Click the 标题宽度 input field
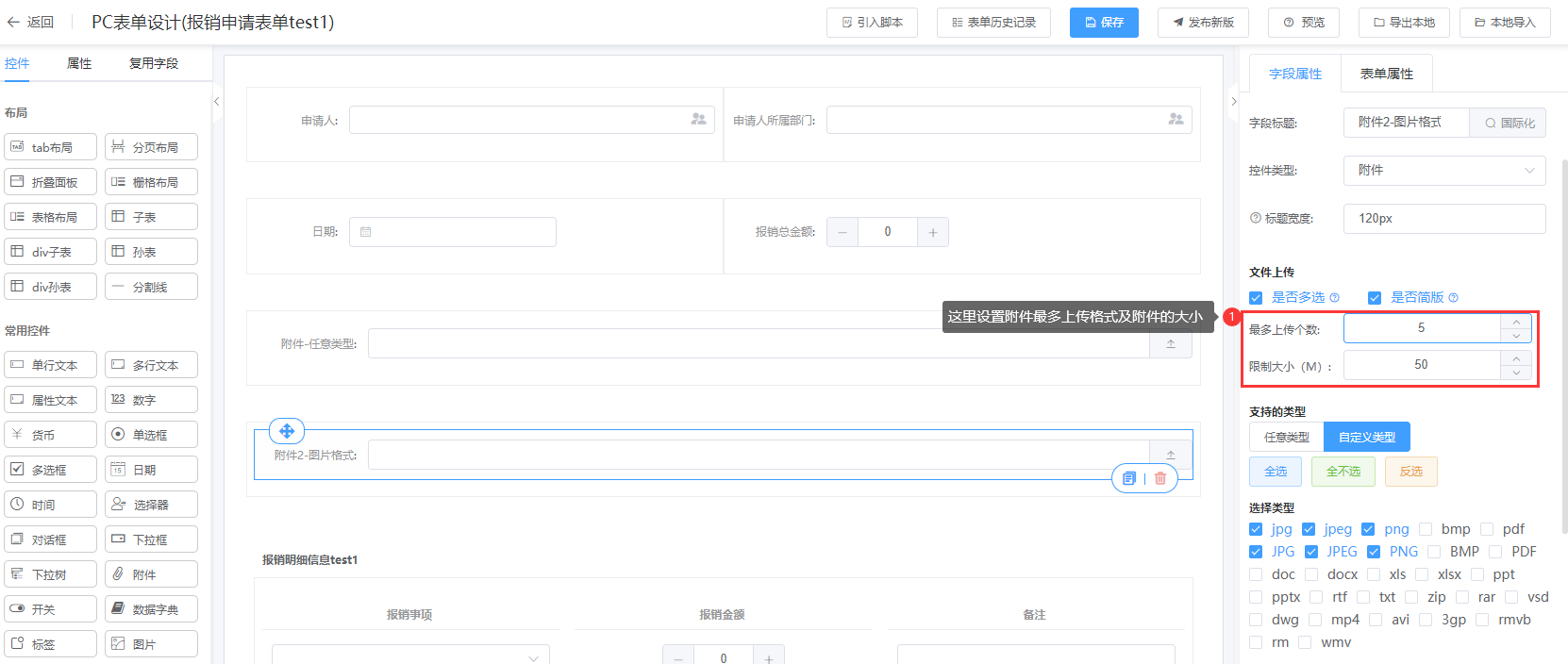Viewport: 1568px width, 664px height. pyautogui.click(x=1443, y=219)
